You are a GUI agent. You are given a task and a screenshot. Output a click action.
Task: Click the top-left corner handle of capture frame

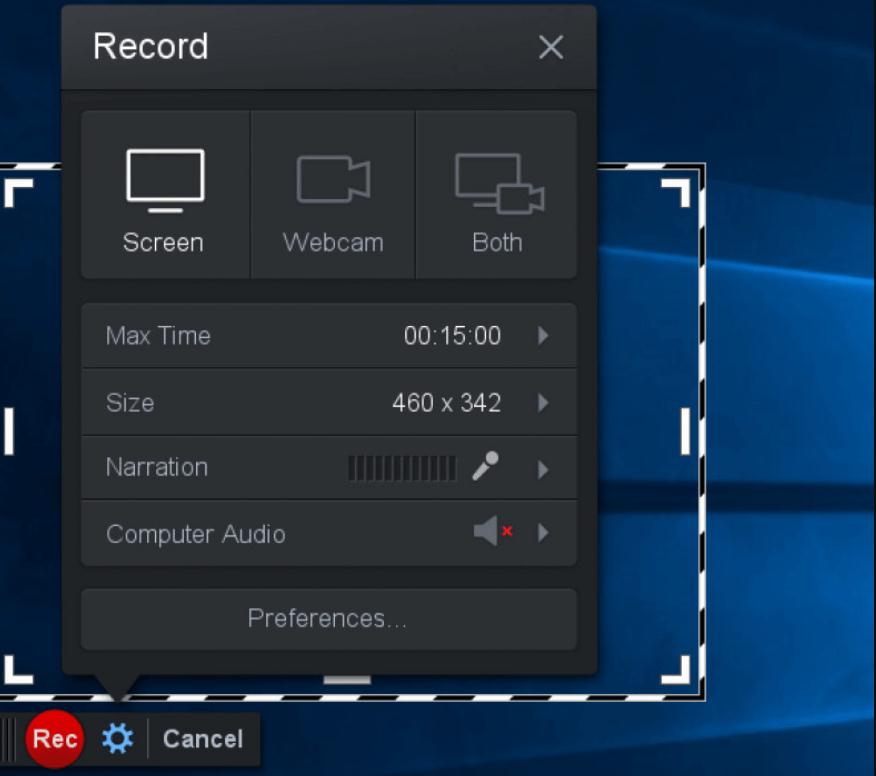click(x=18, y=193)
